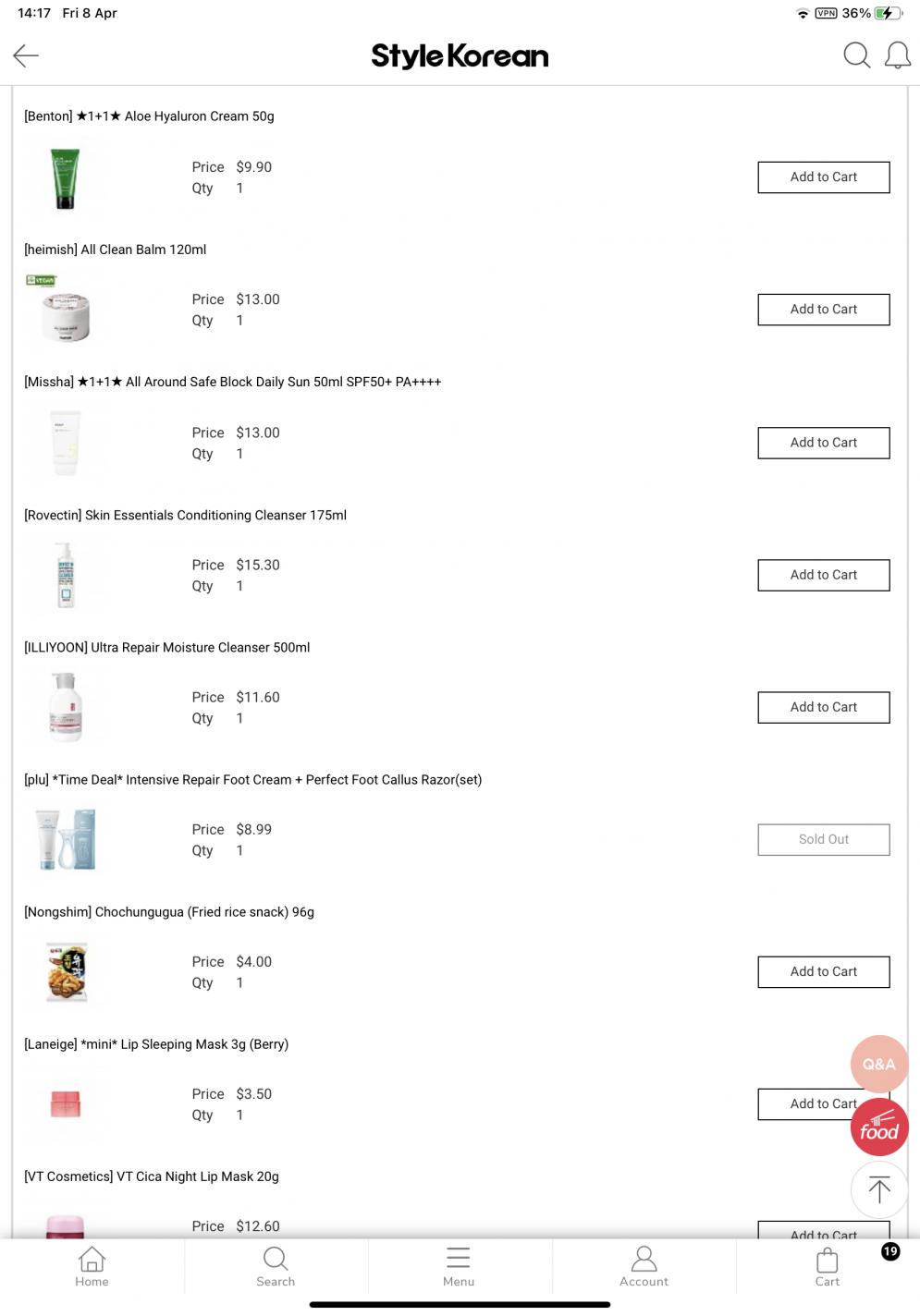Tap the back arrow icon

click(26, 55)
